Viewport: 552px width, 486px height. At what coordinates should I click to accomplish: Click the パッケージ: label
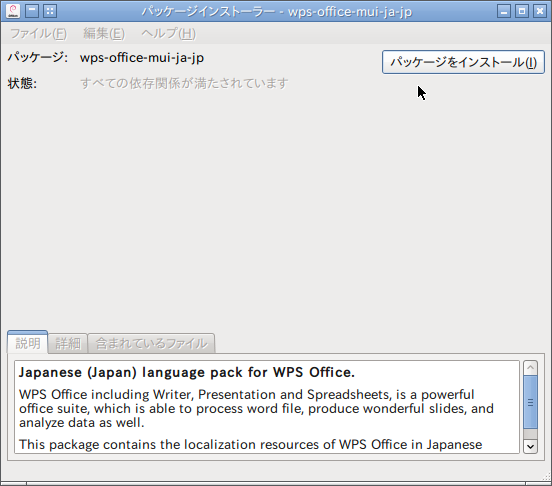pos(38,57)
